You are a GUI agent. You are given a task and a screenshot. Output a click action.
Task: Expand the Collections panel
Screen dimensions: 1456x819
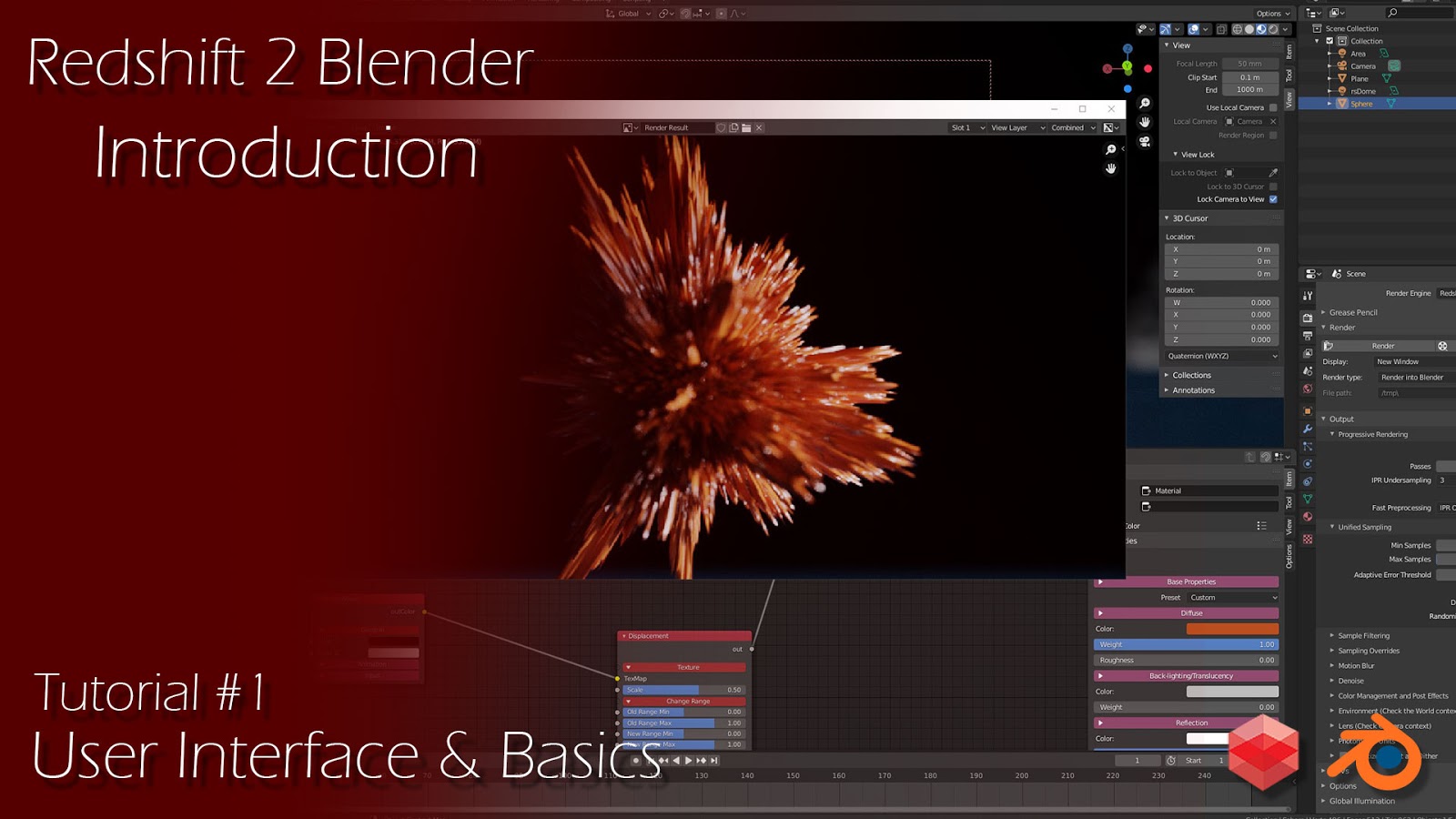point(1222,375)
